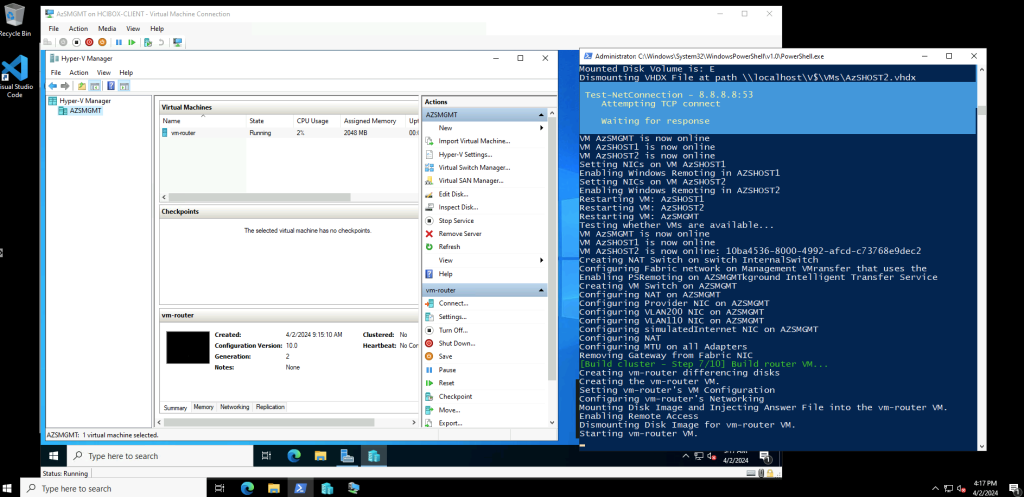The width and height of the screenshot is (1024, 497).
Task: Switch to the Memory tab
Action: 203,407
